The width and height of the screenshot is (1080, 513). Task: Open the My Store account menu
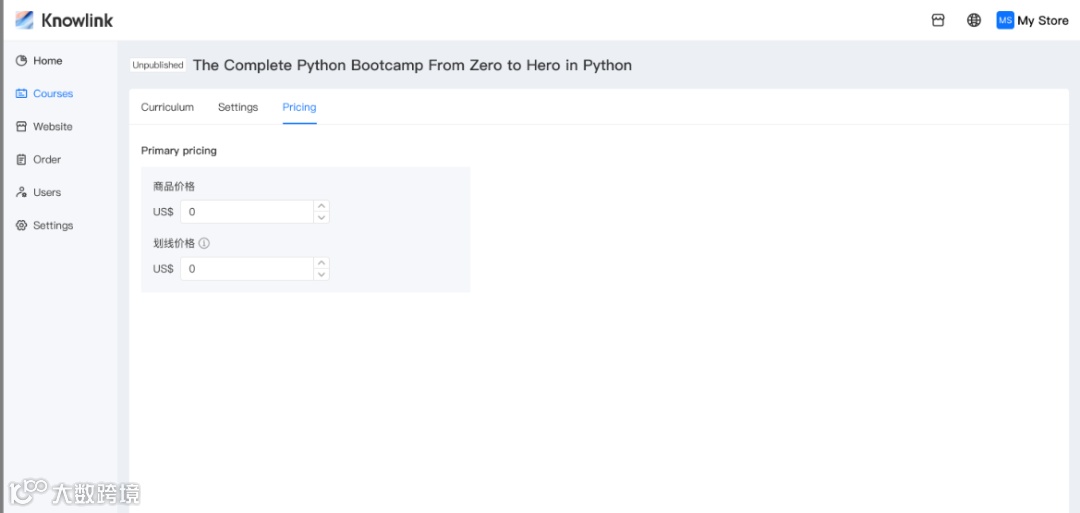tap(1042, 20)
